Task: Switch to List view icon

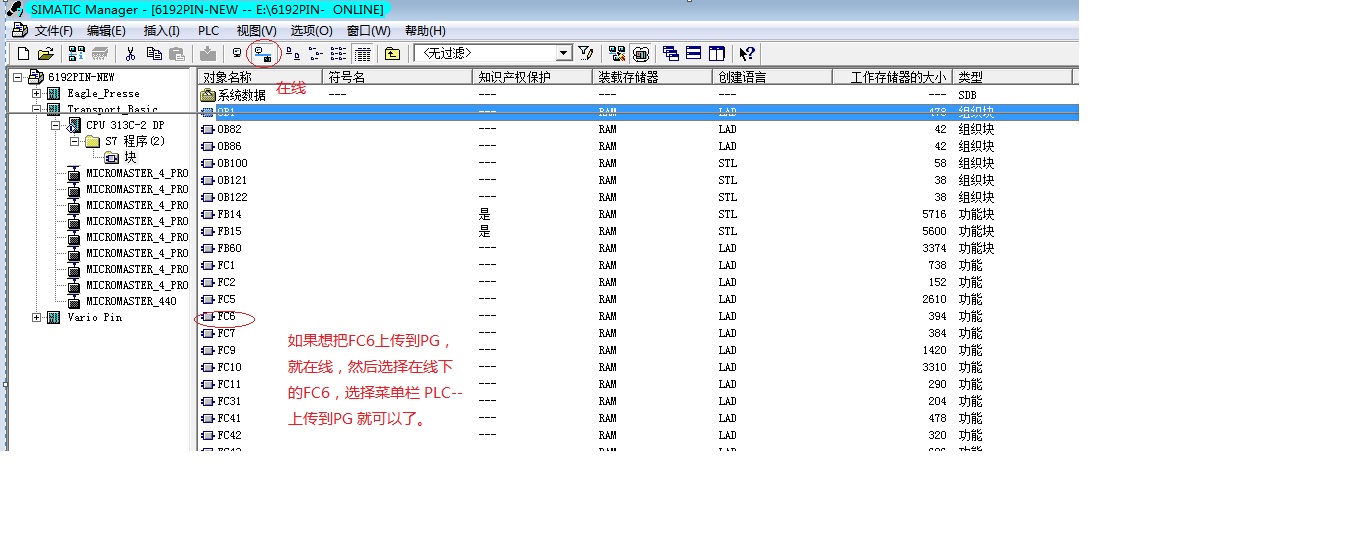Action: coord(339,53)
